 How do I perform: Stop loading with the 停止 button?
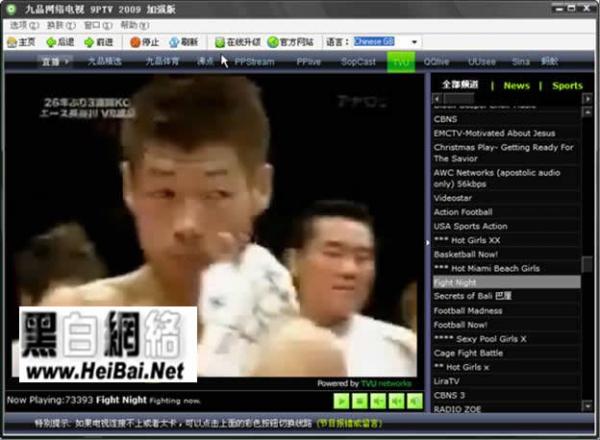click(145, 42)
